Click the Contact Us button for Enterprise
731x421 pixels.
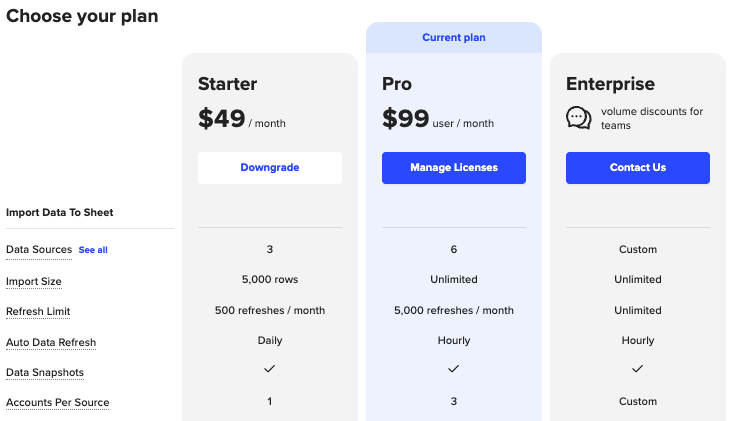[x=638, y=168]
